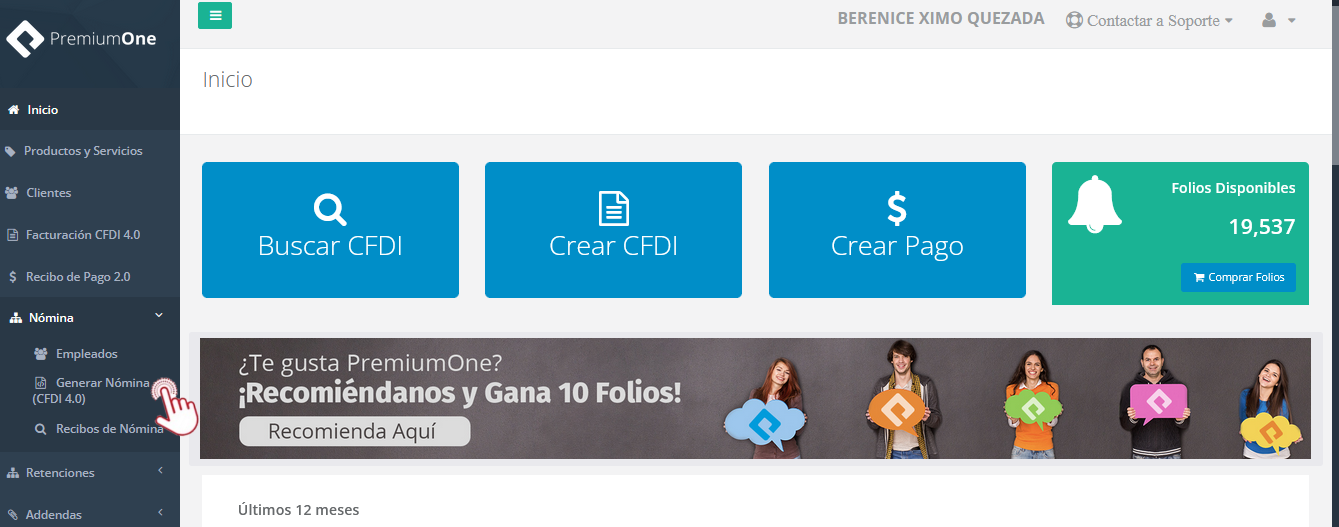Select Facturación CFDI 4.0 menu item
This screenshot has height=527, width=1339.
(x=82, y=235)
